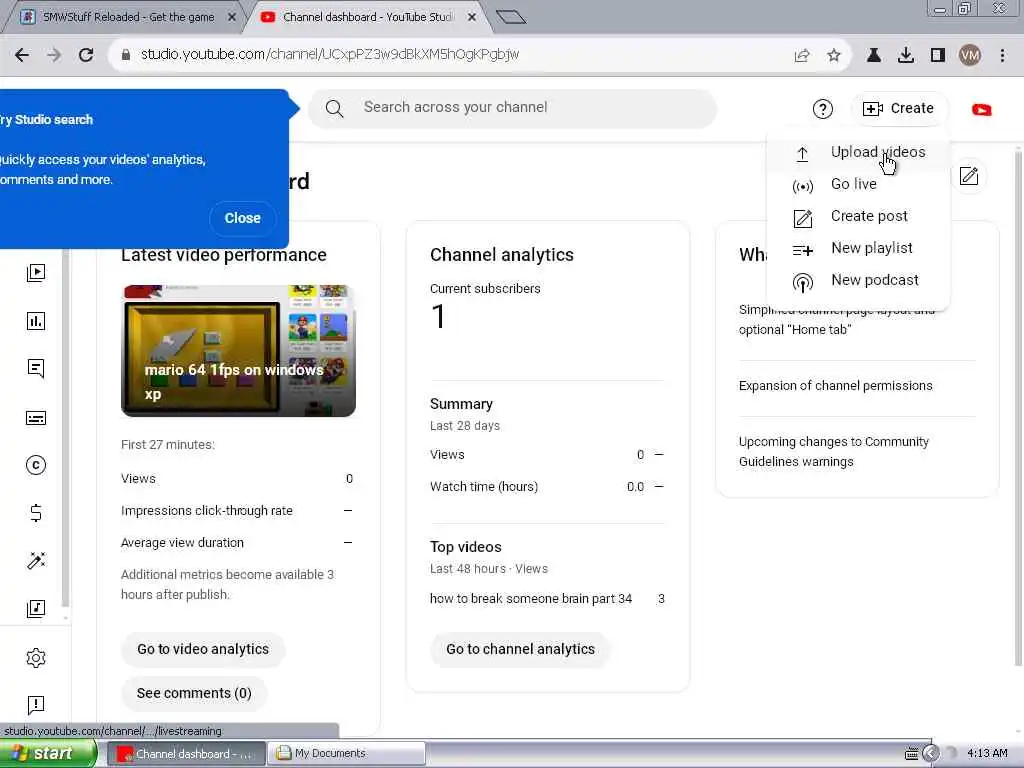Click Channel dashboard taskbar button
This screenshot has height=768, width=1024.
187,754
